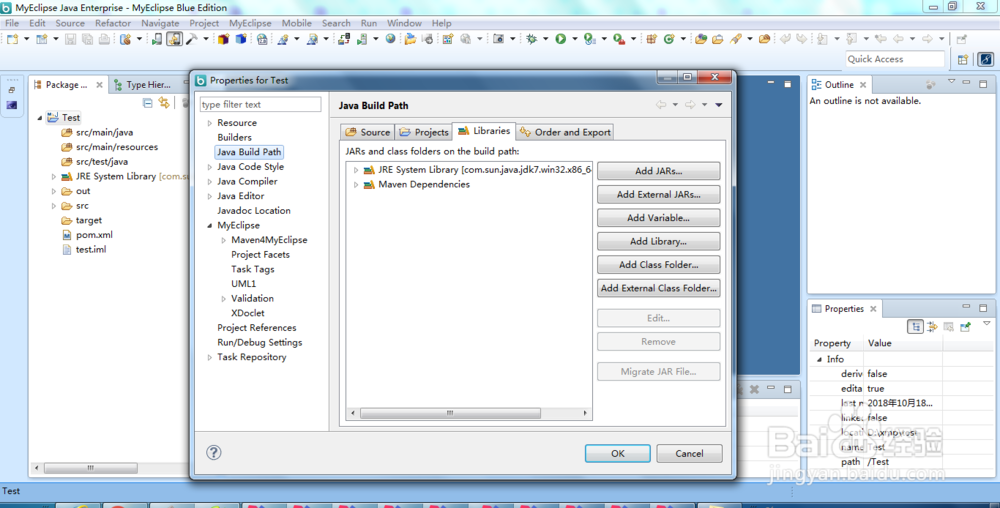Click the Add External JARs... button
Image resolution: width=1000 pixels, height=508 pixels.
pyautogui.click(x=659, y=194)
